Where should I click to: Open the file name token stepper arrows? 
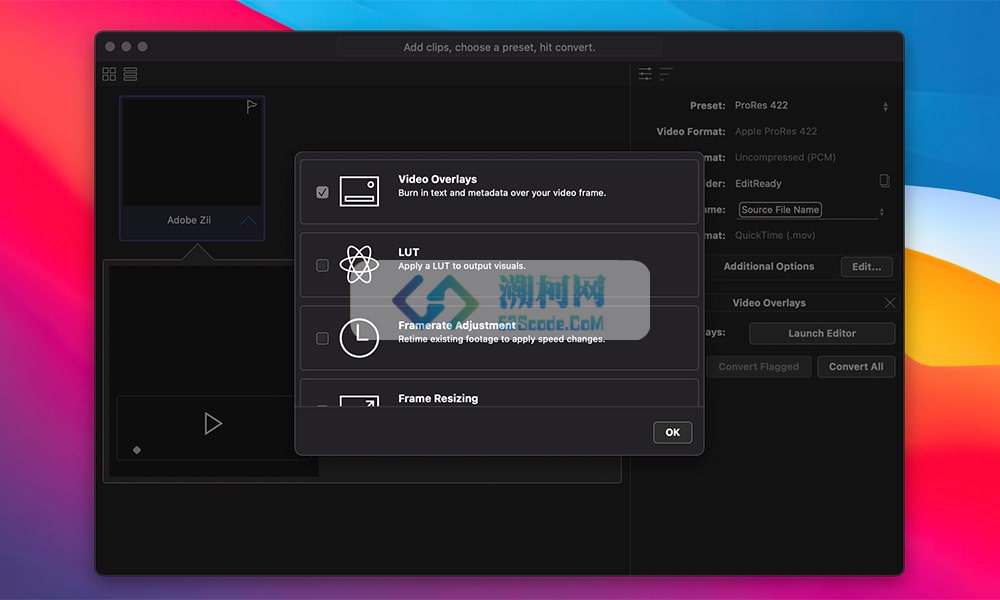coord(881,212)
